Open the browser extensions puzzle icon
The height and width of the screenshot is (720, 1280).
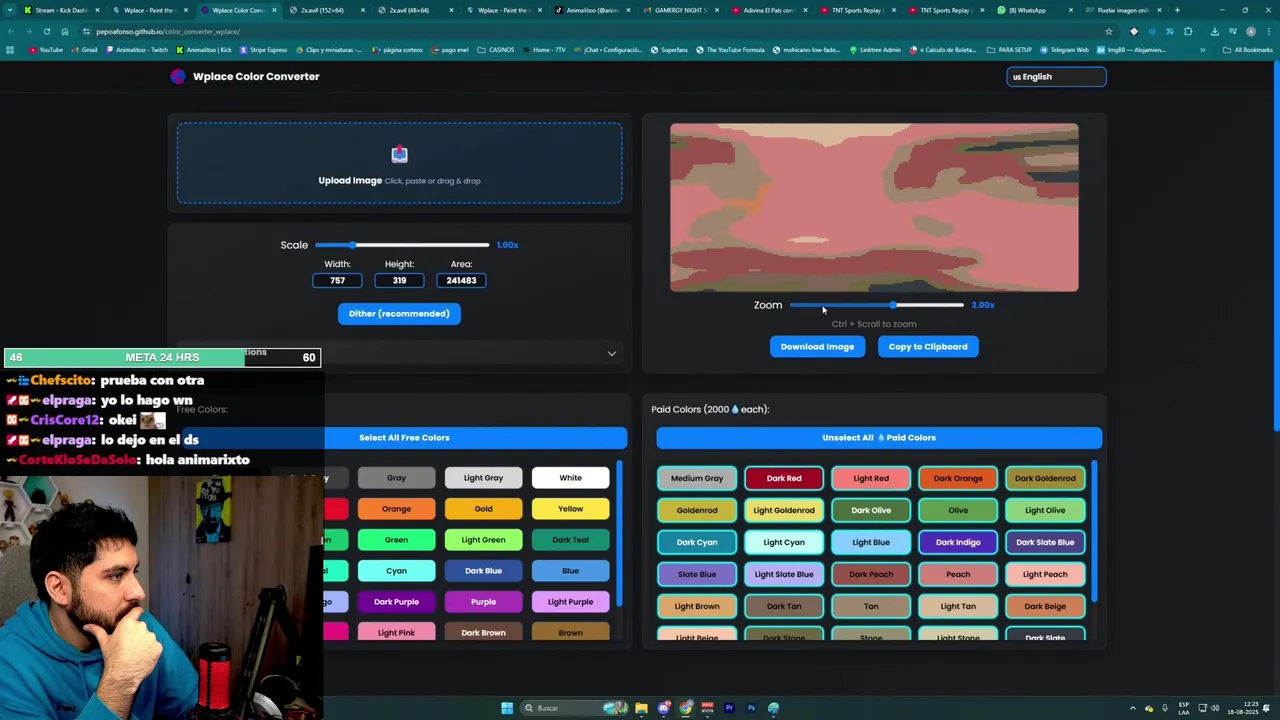click(1188, 31)
